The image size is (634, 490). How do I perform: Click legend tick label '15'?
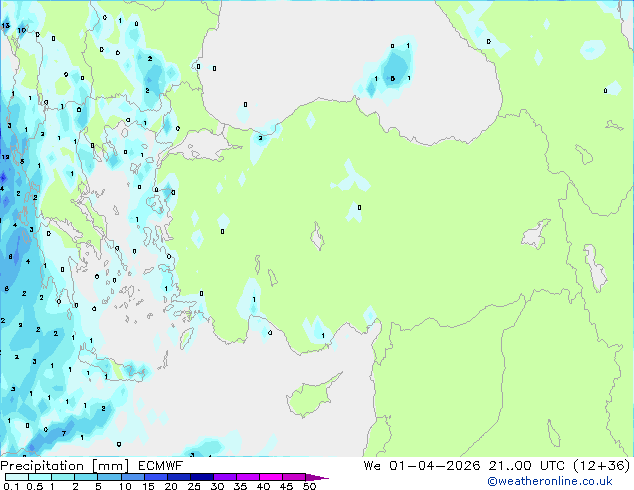[x=148, y=486]
